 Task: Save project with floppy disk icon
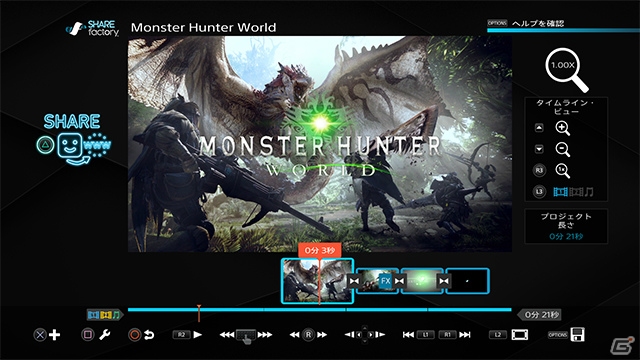coord(578,334)
